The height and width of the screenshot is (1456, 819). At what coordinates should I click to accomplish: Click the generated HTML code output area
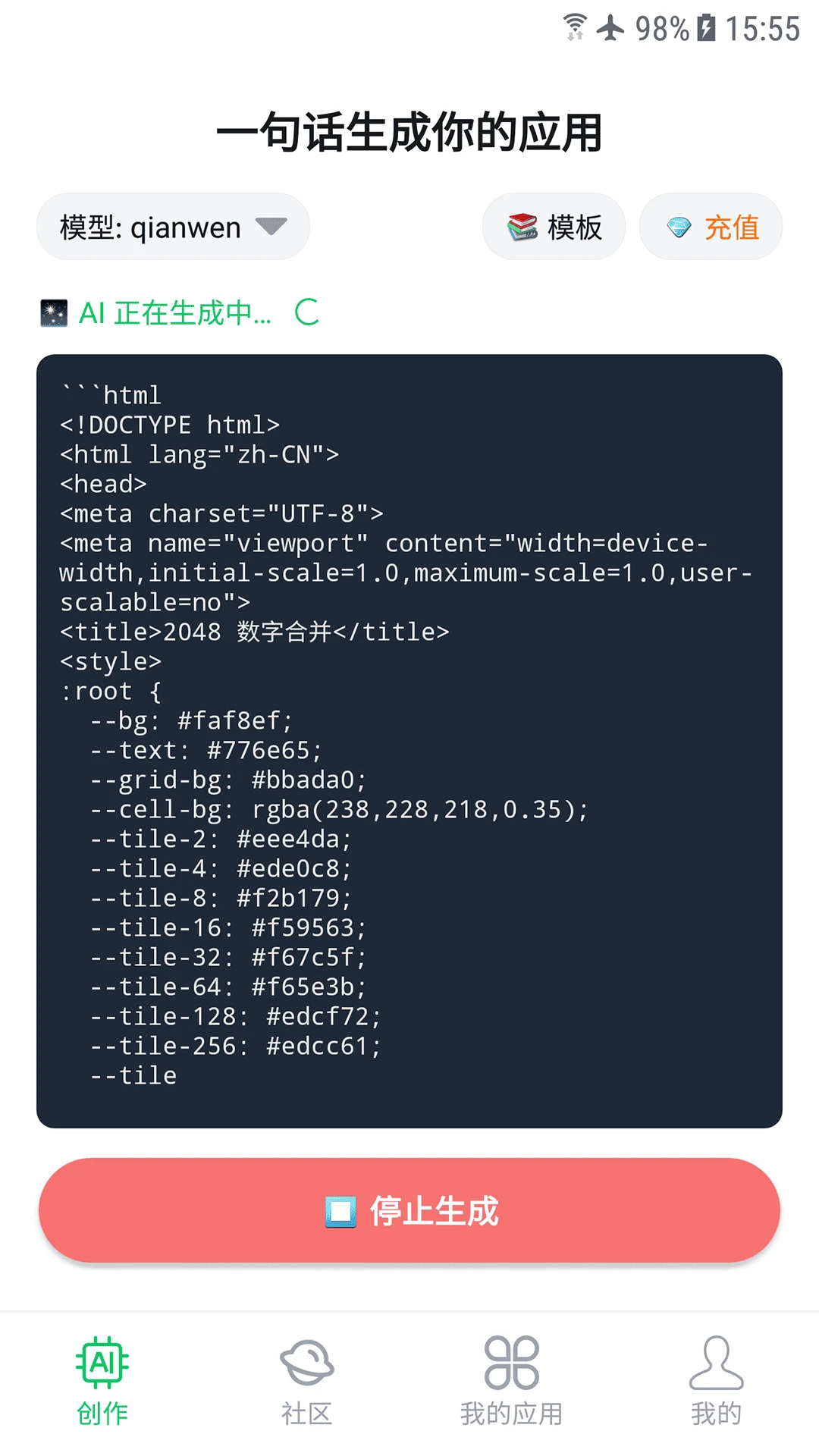pos(409,741)
